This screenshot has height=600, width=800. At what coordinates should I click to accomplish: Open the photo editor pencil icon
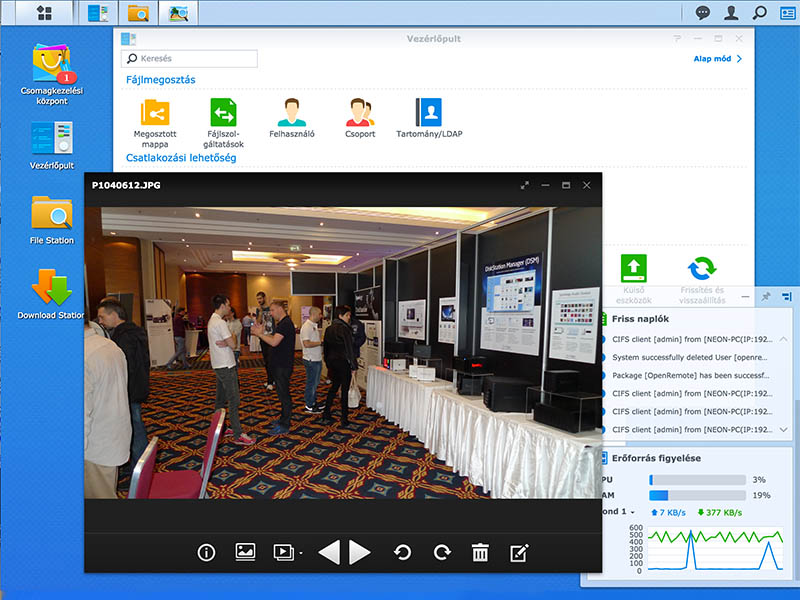coord(519,552)
